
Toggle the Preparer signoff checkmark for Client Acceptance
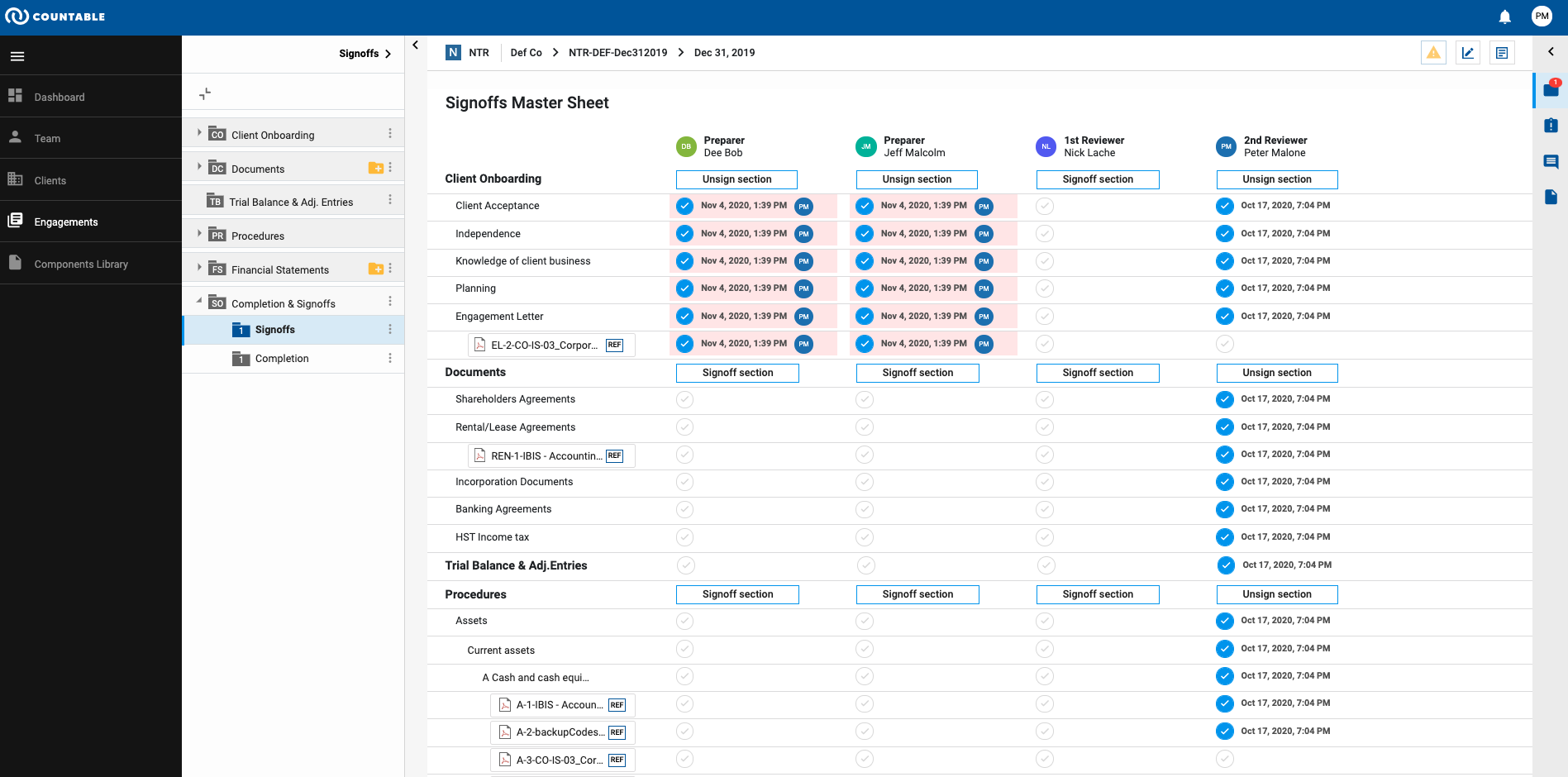[684, 206]
